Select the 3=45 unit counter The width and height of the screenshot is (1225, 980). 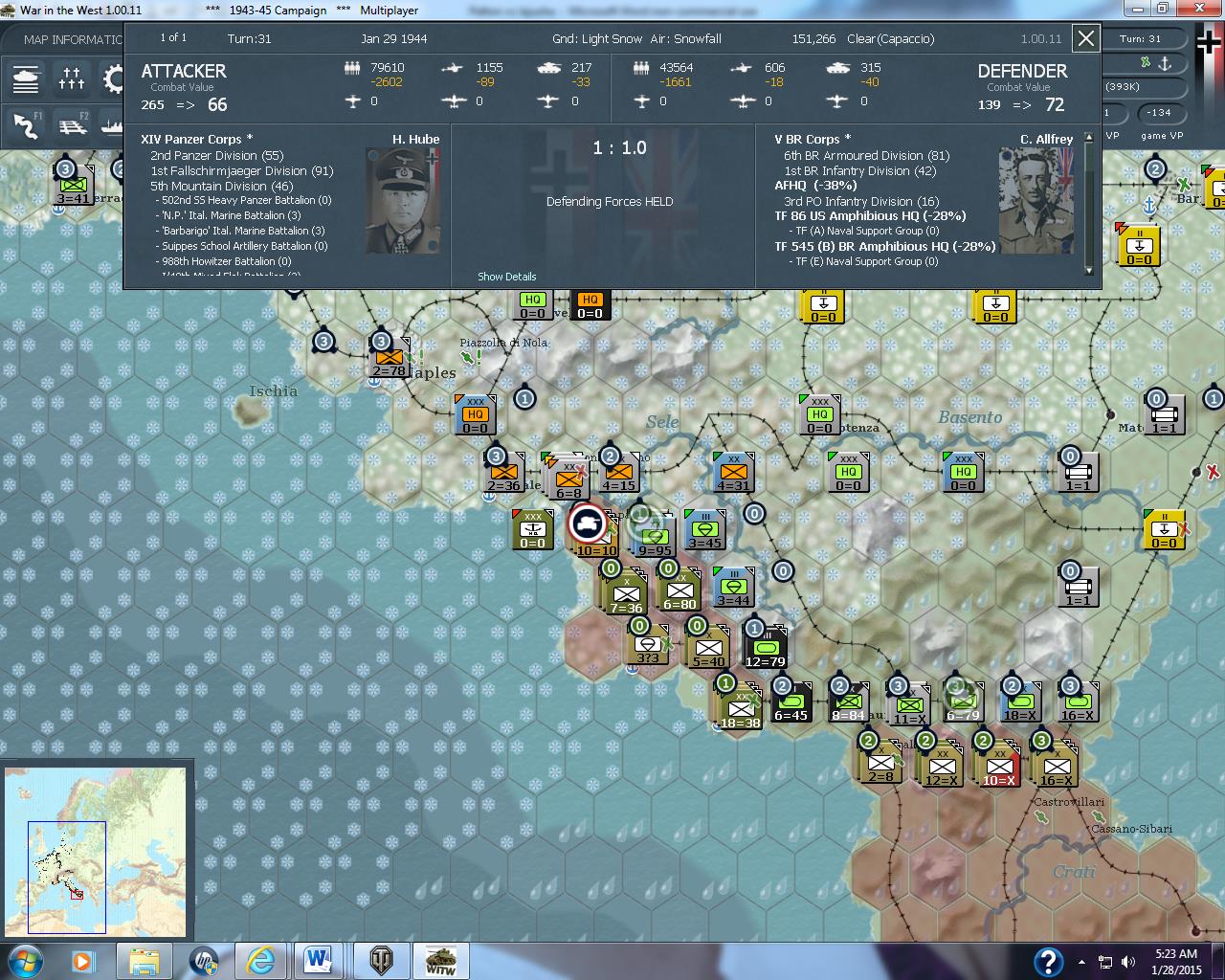(704, 531)
